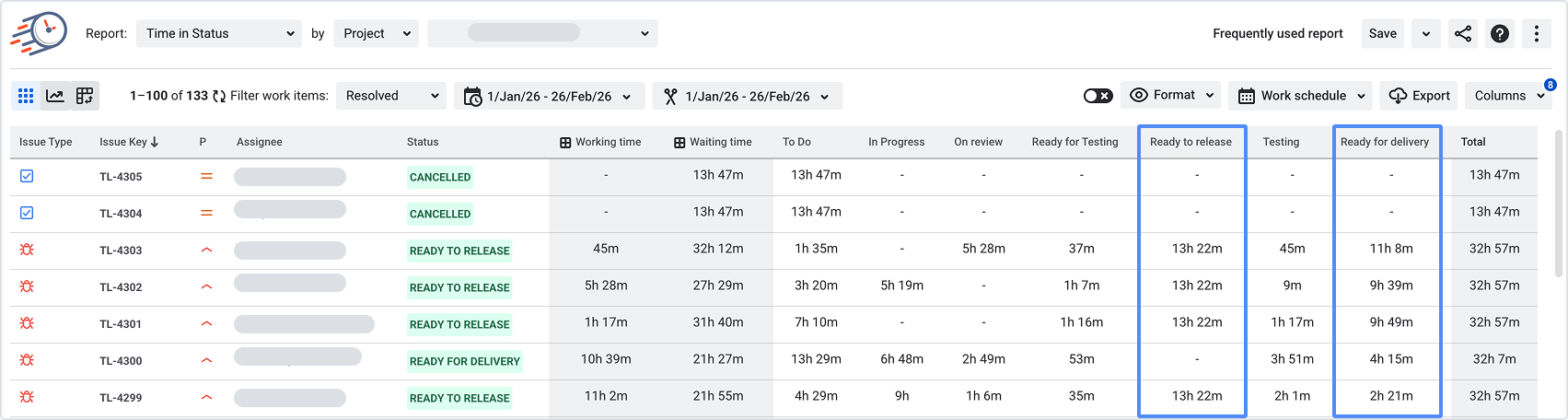
Task: Click the Time in Status app logo
Action: (x=39, y=34)
